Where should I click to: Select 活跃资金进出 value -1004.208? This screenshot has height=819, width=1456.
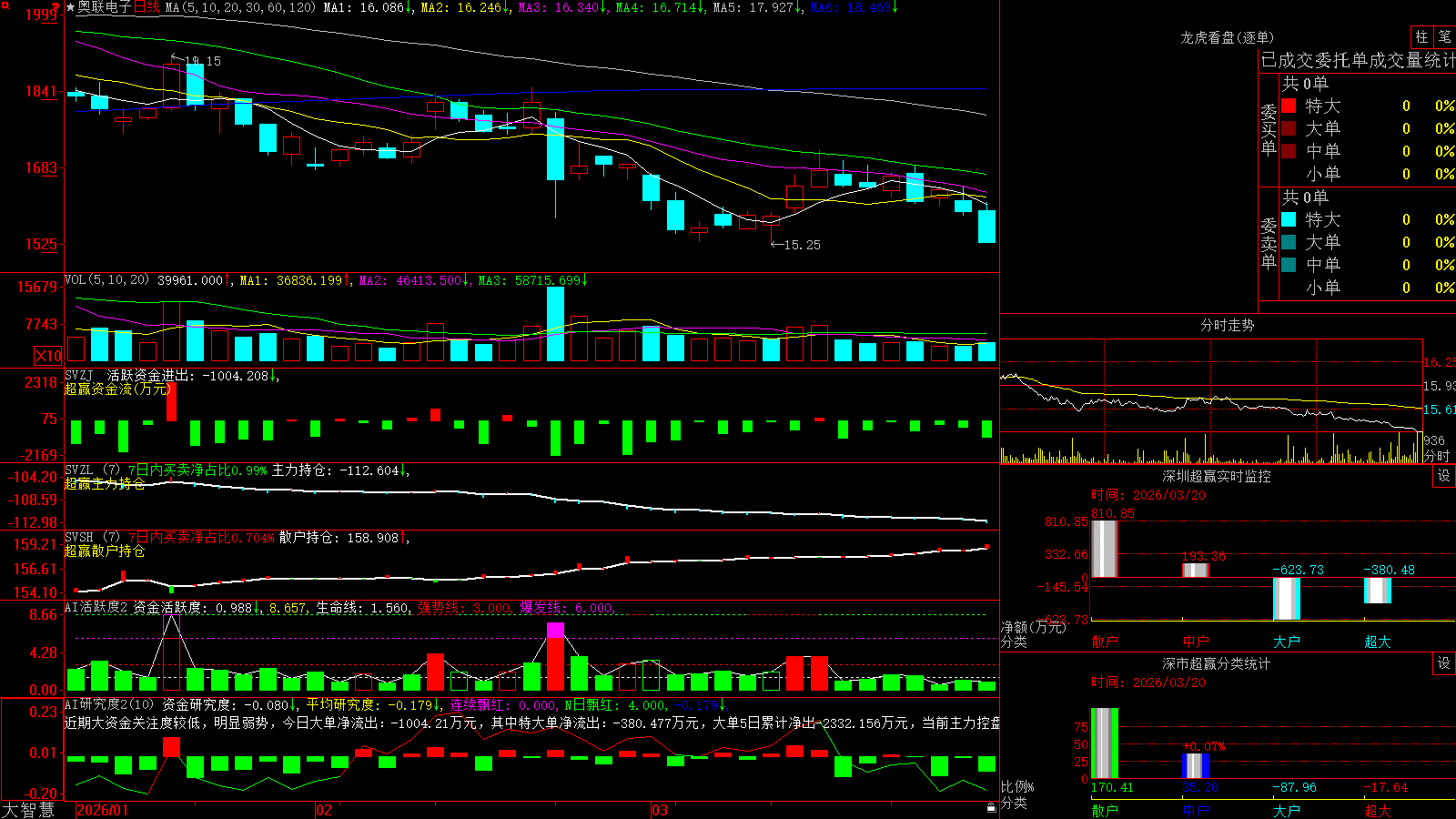(x=189, y=375)
